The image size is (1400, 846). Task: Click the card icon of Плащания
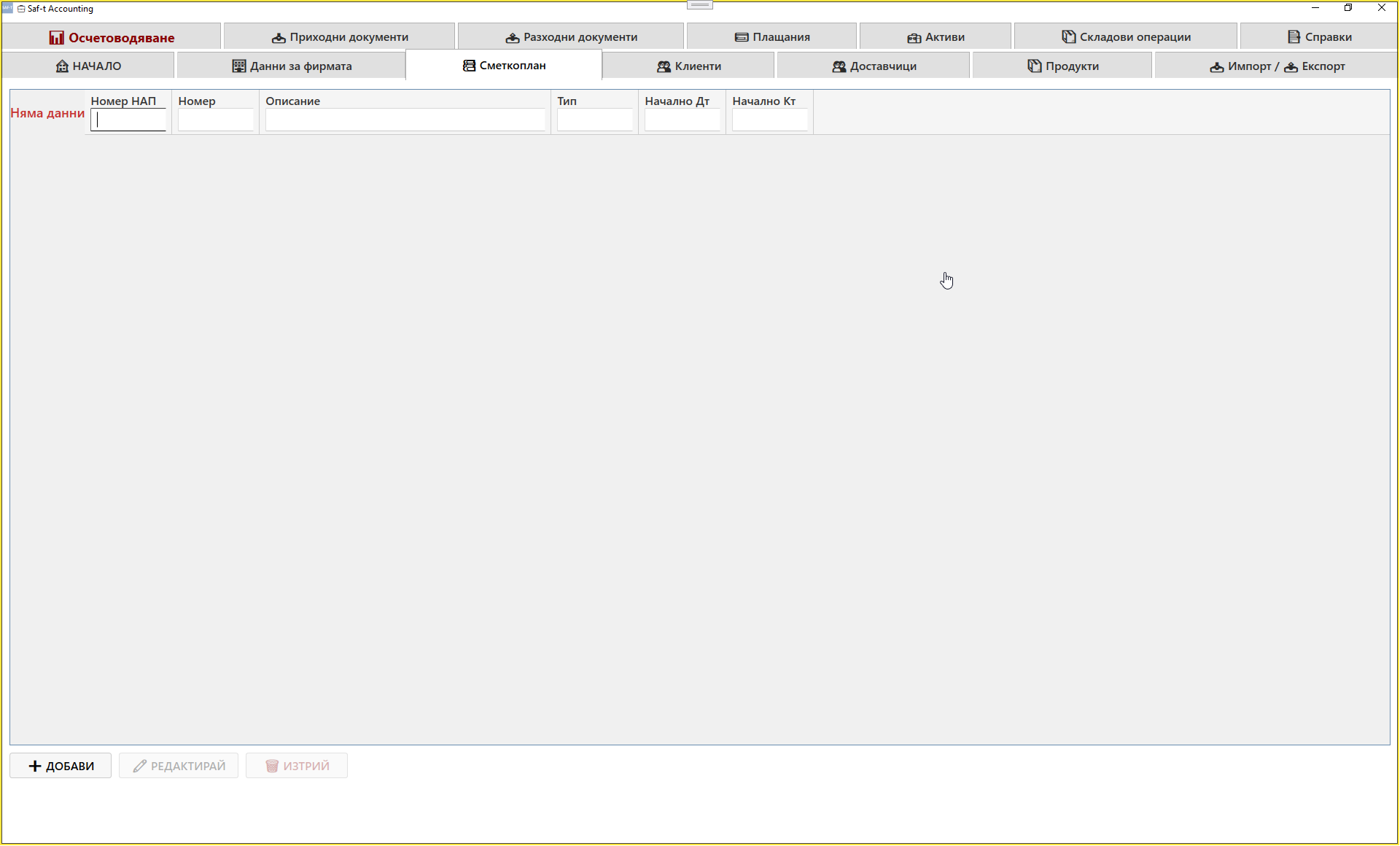point(742,37)
